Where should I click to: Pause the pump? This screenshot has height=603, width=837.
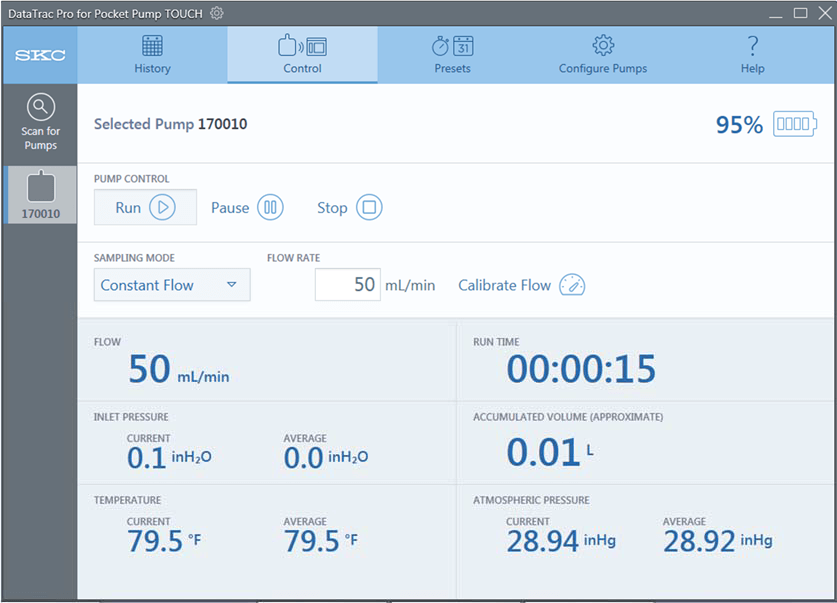click(247, 207)
